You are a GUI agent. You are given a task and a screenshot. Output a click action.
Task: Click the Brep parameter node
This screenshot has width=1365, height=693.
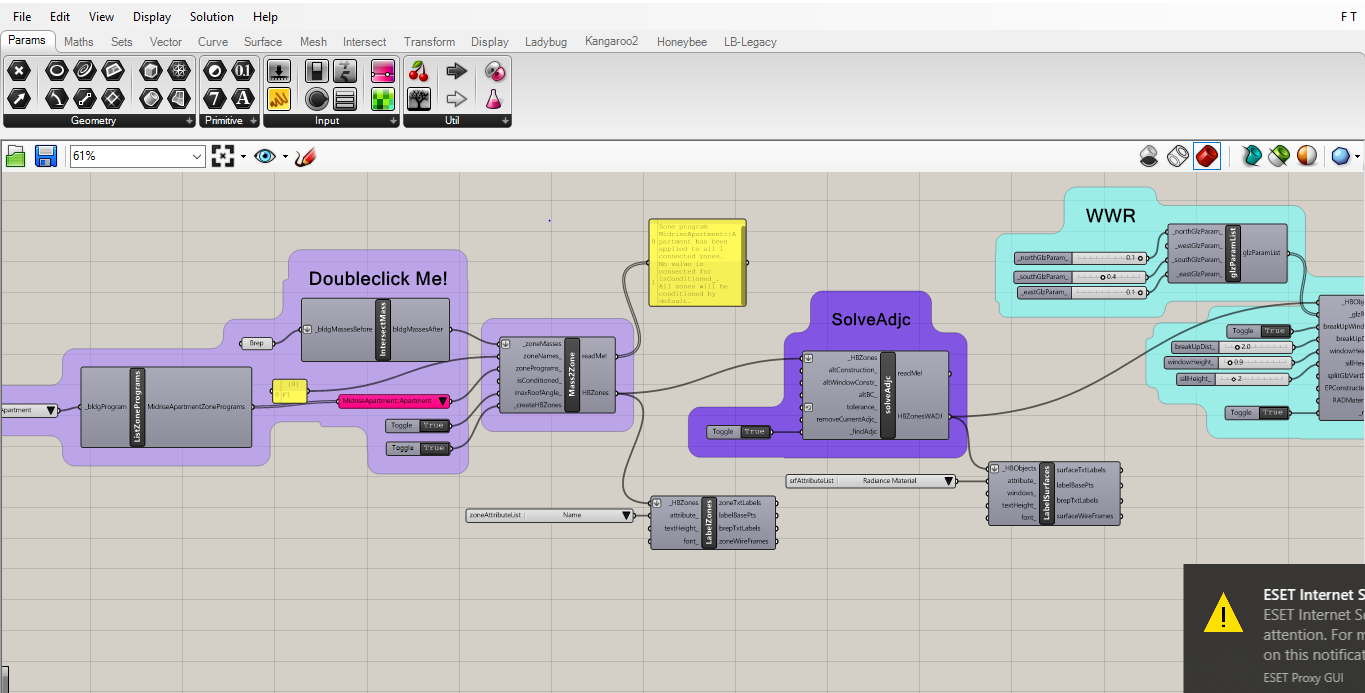[x=257, y=344]
